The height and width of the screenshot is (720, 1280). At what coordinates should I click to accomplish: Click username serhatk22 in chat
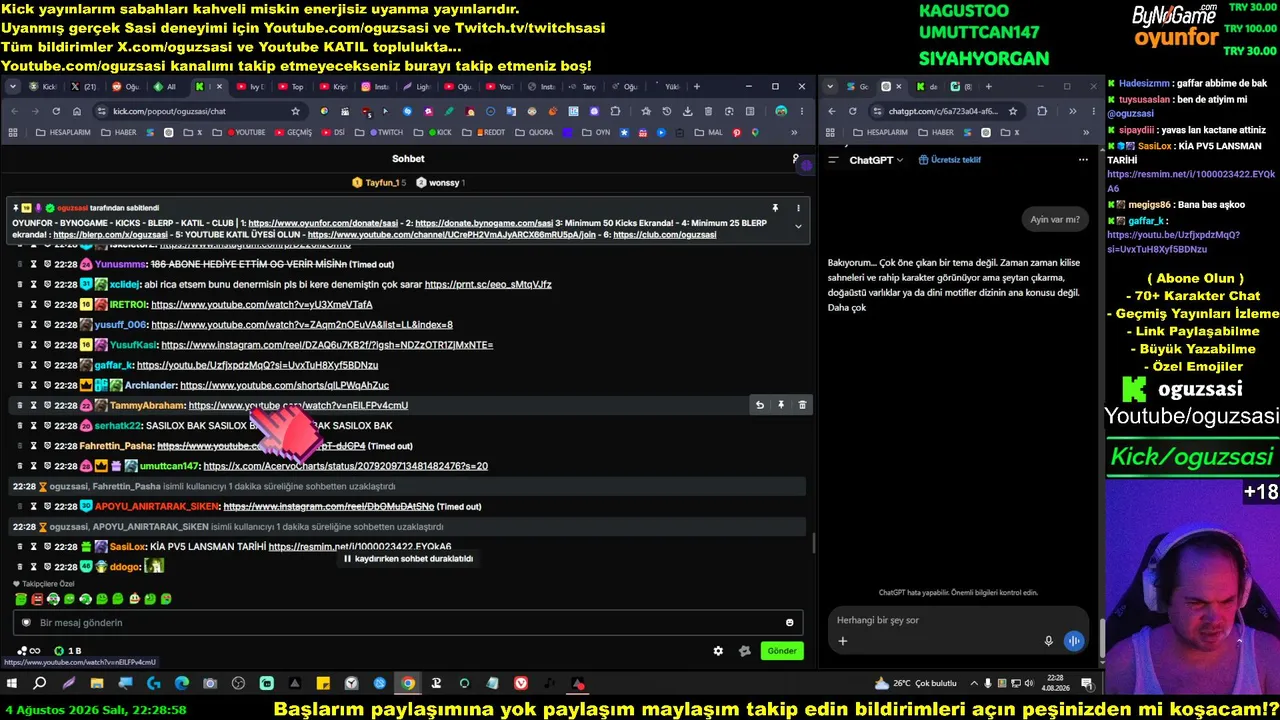tap(118, 426)
